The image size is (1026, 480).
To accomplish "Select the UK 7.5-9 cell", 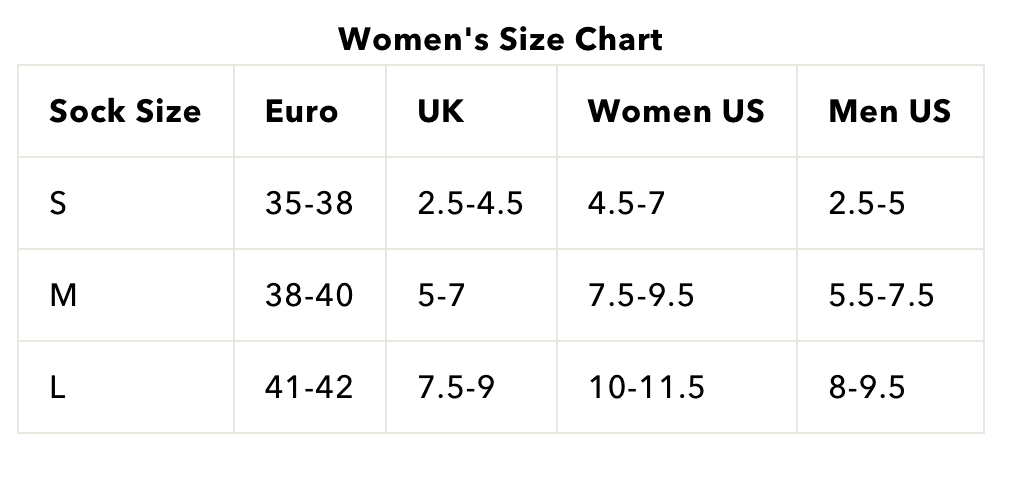I will [456, 387].
